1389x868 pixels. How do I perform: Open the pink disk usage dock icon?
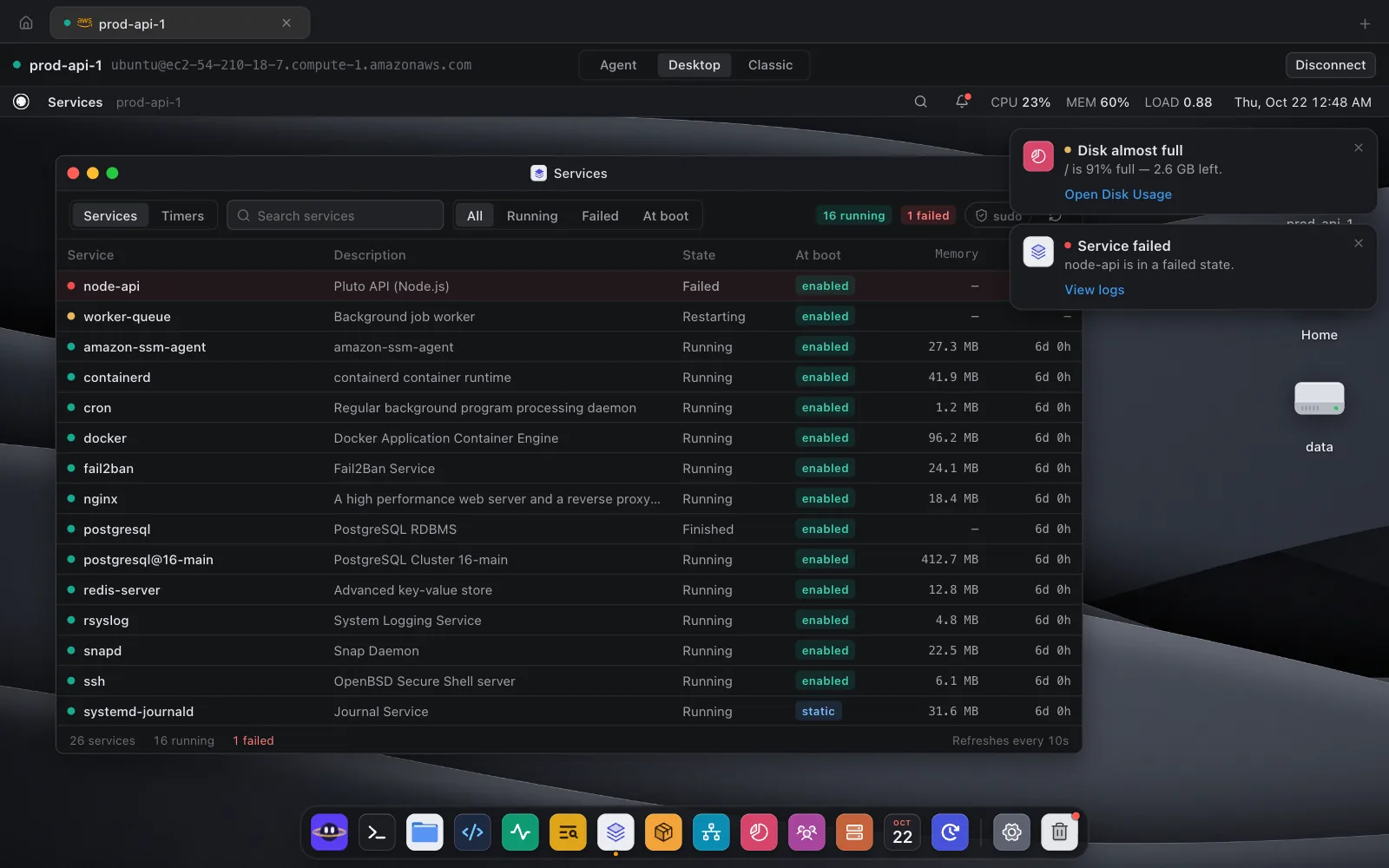click(x=759, y=832)
